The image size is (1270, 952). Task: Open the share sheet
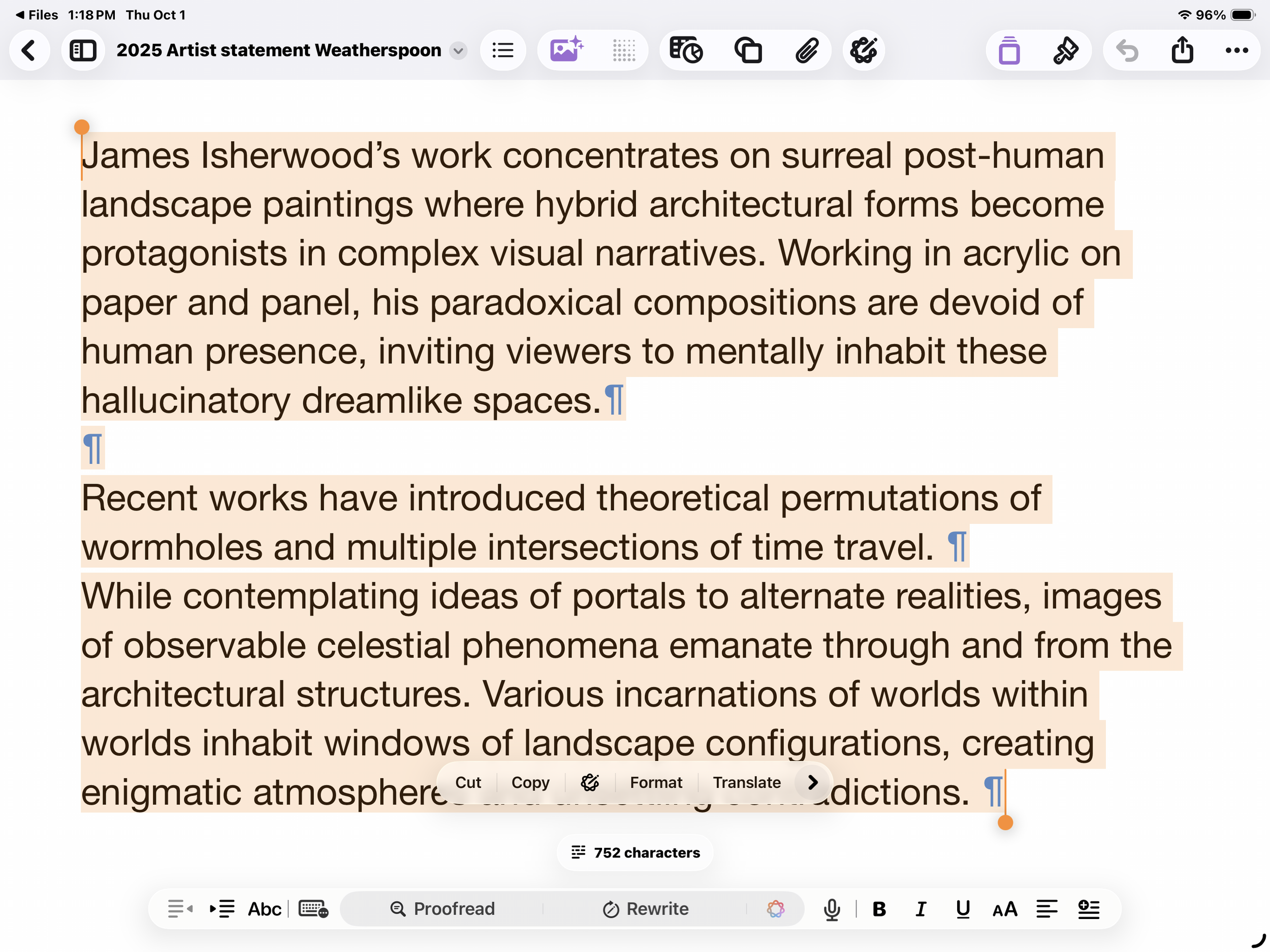pyautogui.click(x=1182, y=50)
